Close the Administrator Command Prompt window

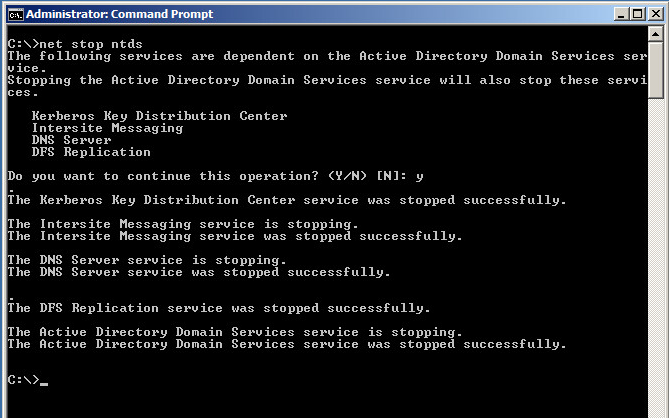tap(655, 14)
